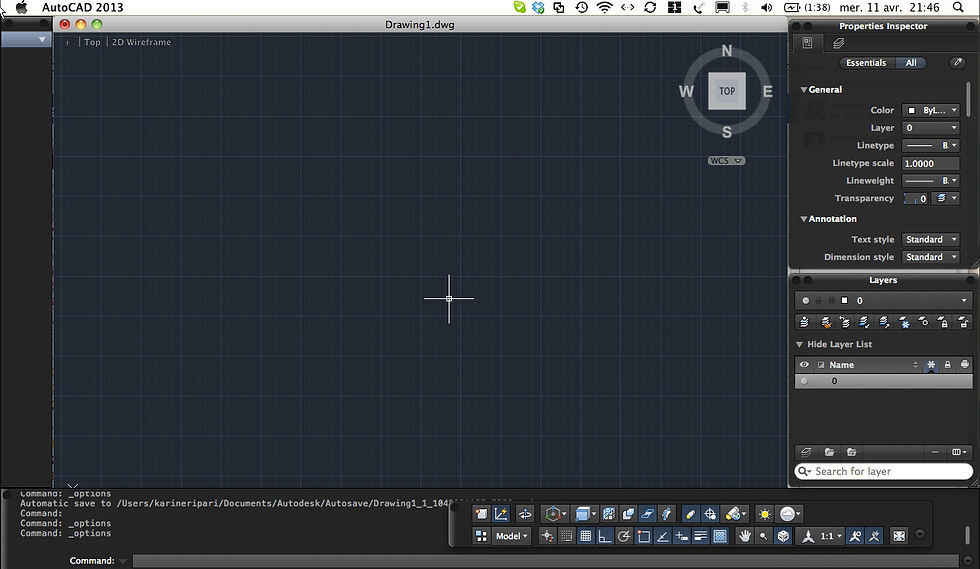
Task: Click the Linetype scale value field
Action: [930, 163]
